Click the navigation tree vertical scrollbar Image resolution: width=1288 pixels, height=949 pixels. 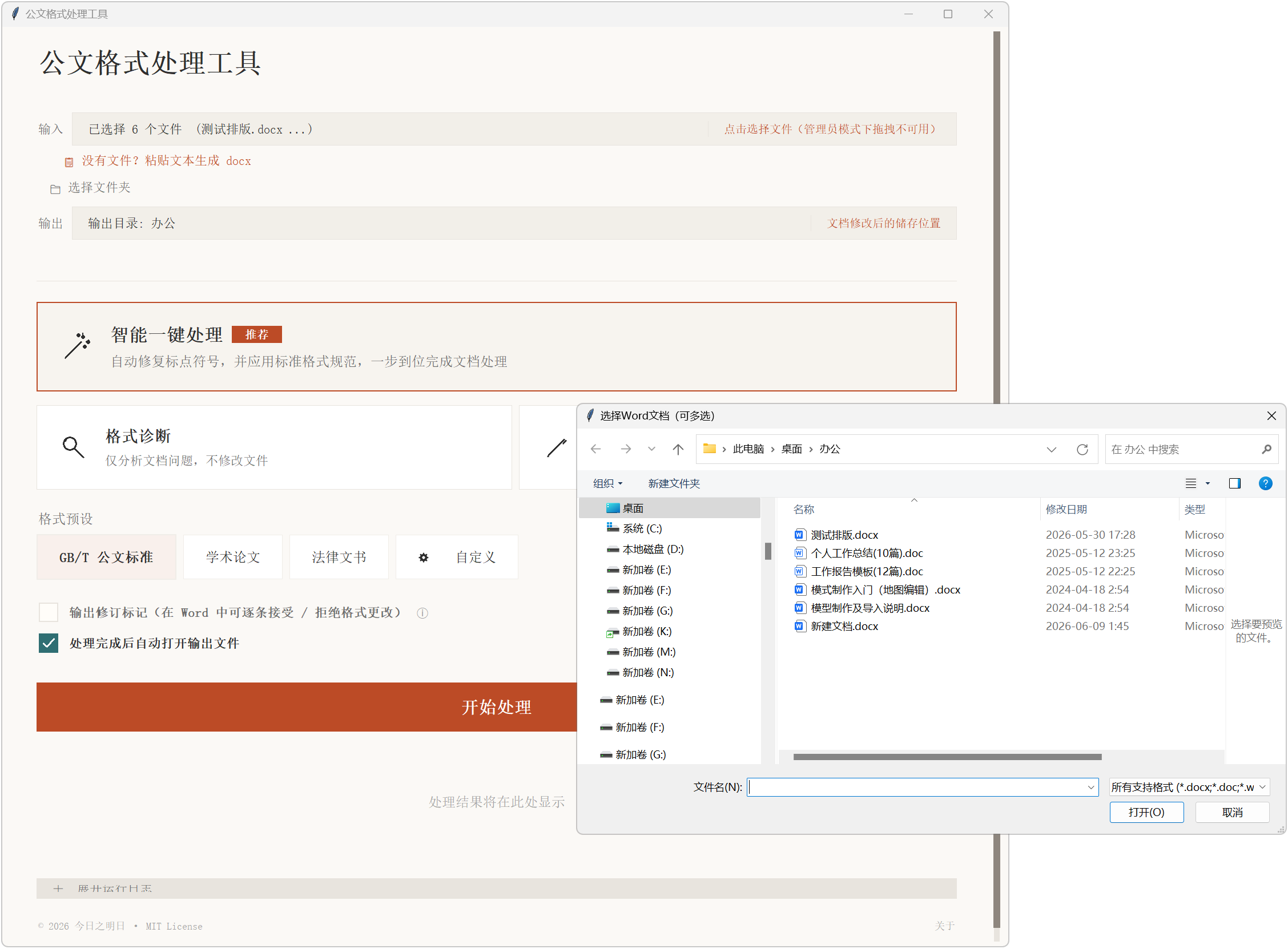tap(767, 551)
